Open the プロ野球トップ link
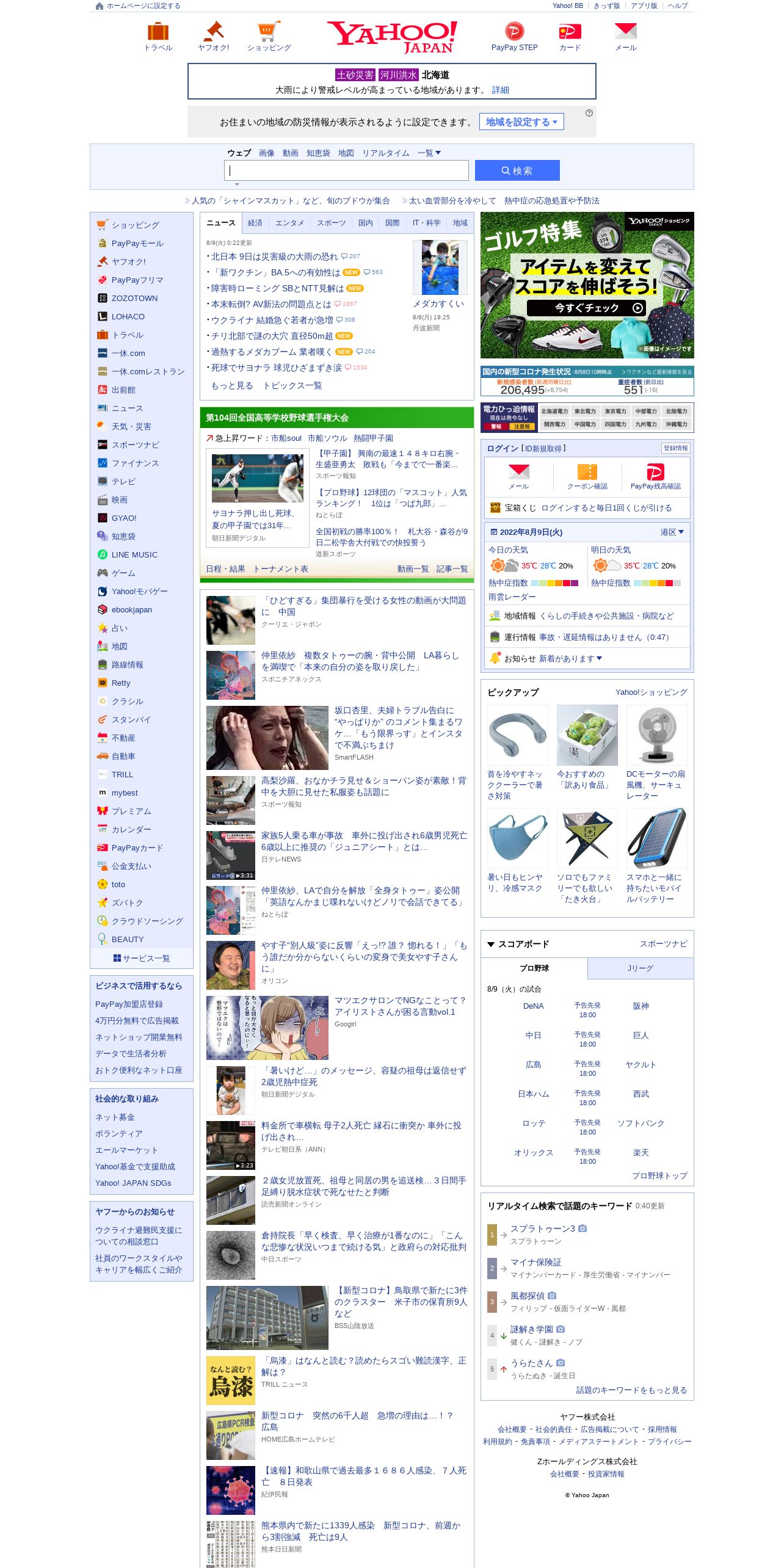The image size is (784, 1568). point(659,1175)
